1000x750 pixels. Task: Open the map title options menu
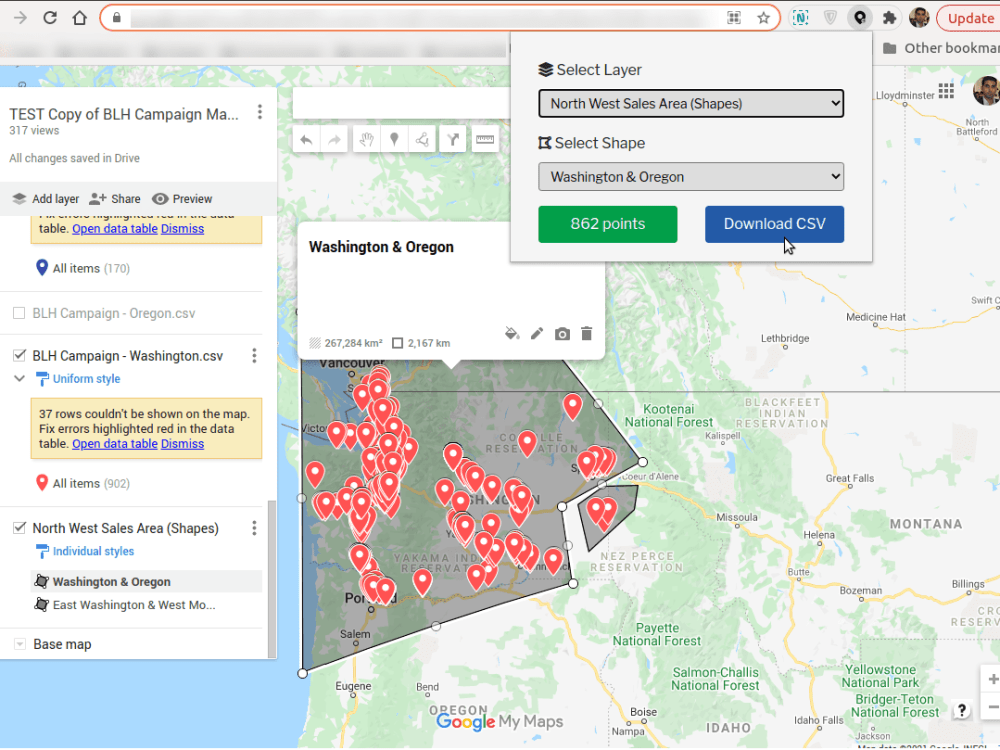tap(260, 112)
